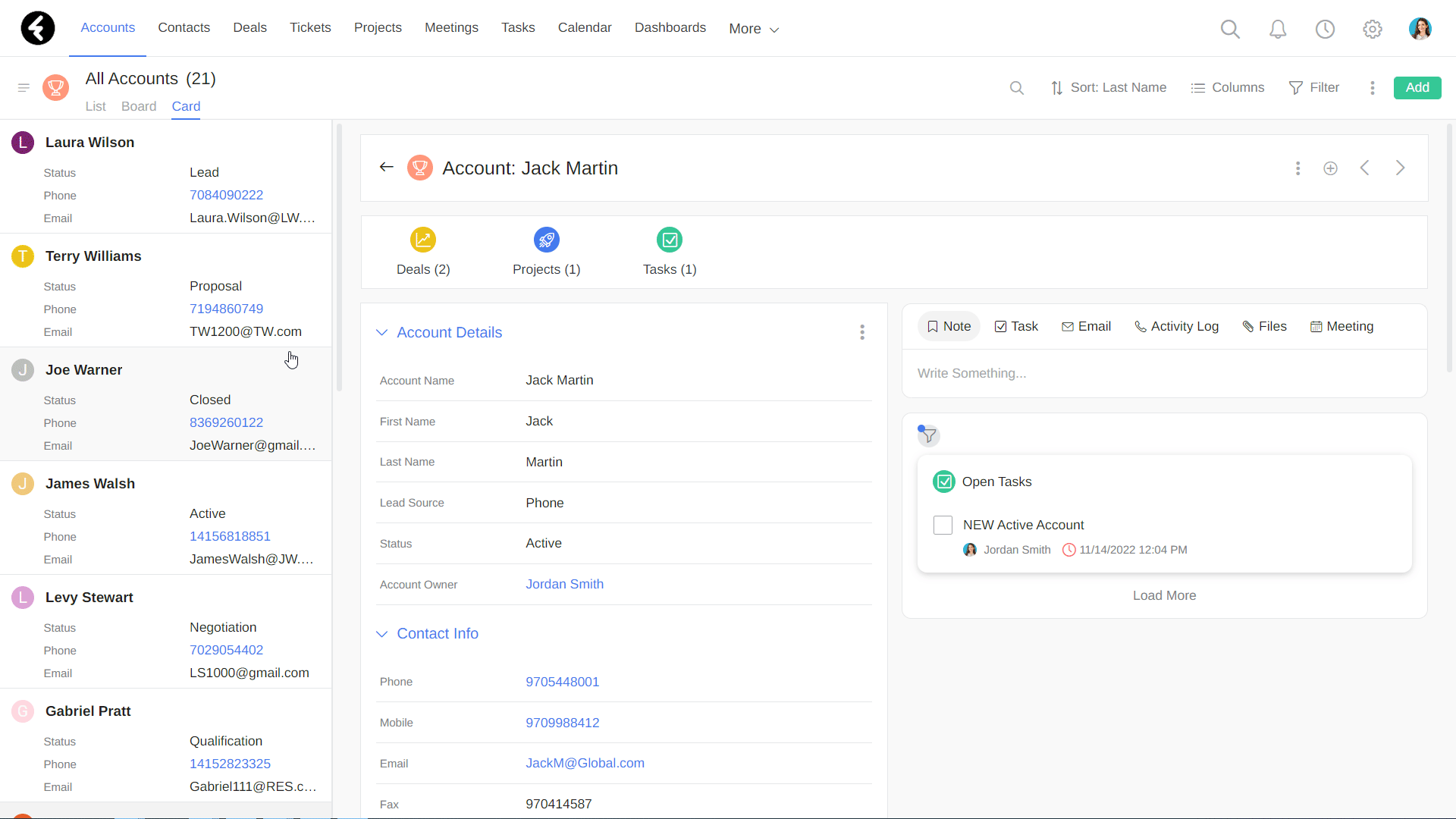The width and height of the screenshot is (1456, 819).
Task: Switch to the Contacts tab
Action: click(x=184, y=28)
